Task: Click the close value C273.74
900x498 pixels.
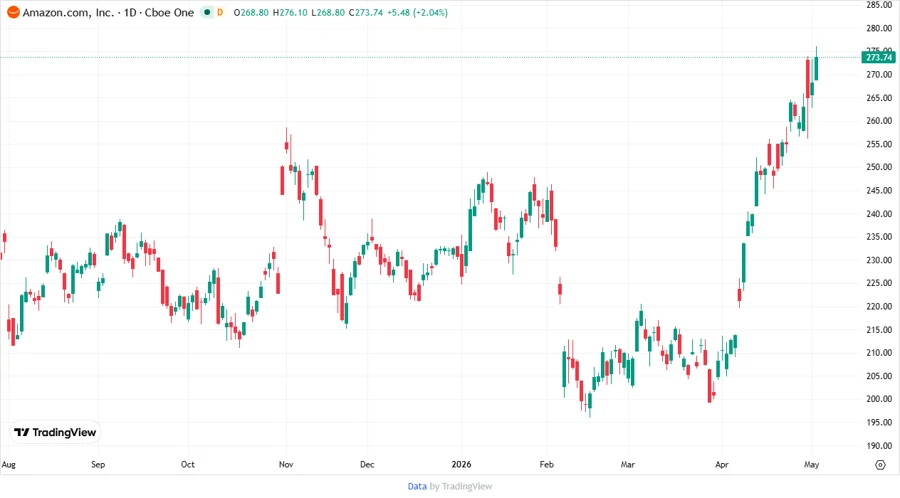Action: (366, 13)
